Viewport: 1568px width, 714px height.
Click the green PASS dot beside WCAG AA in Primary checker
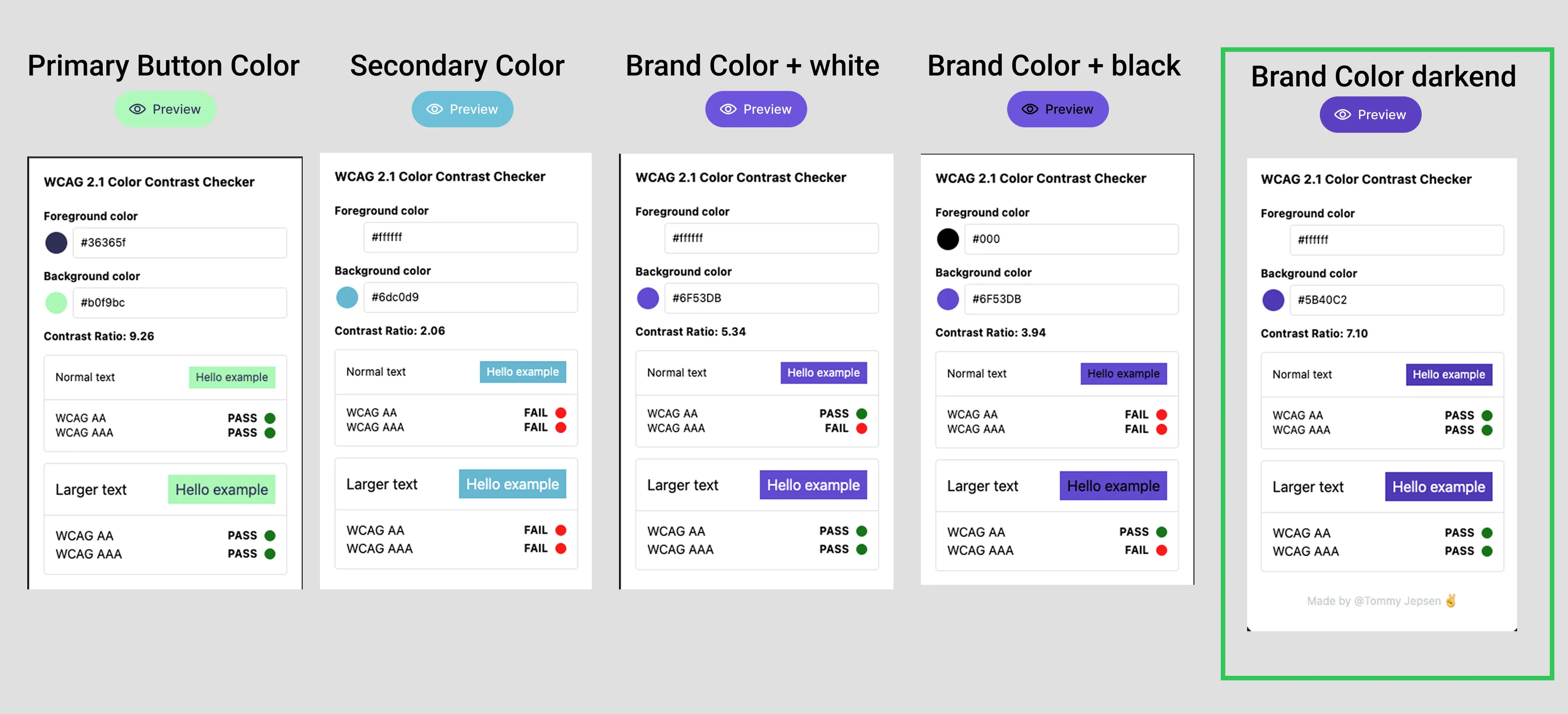coord(270,417)
